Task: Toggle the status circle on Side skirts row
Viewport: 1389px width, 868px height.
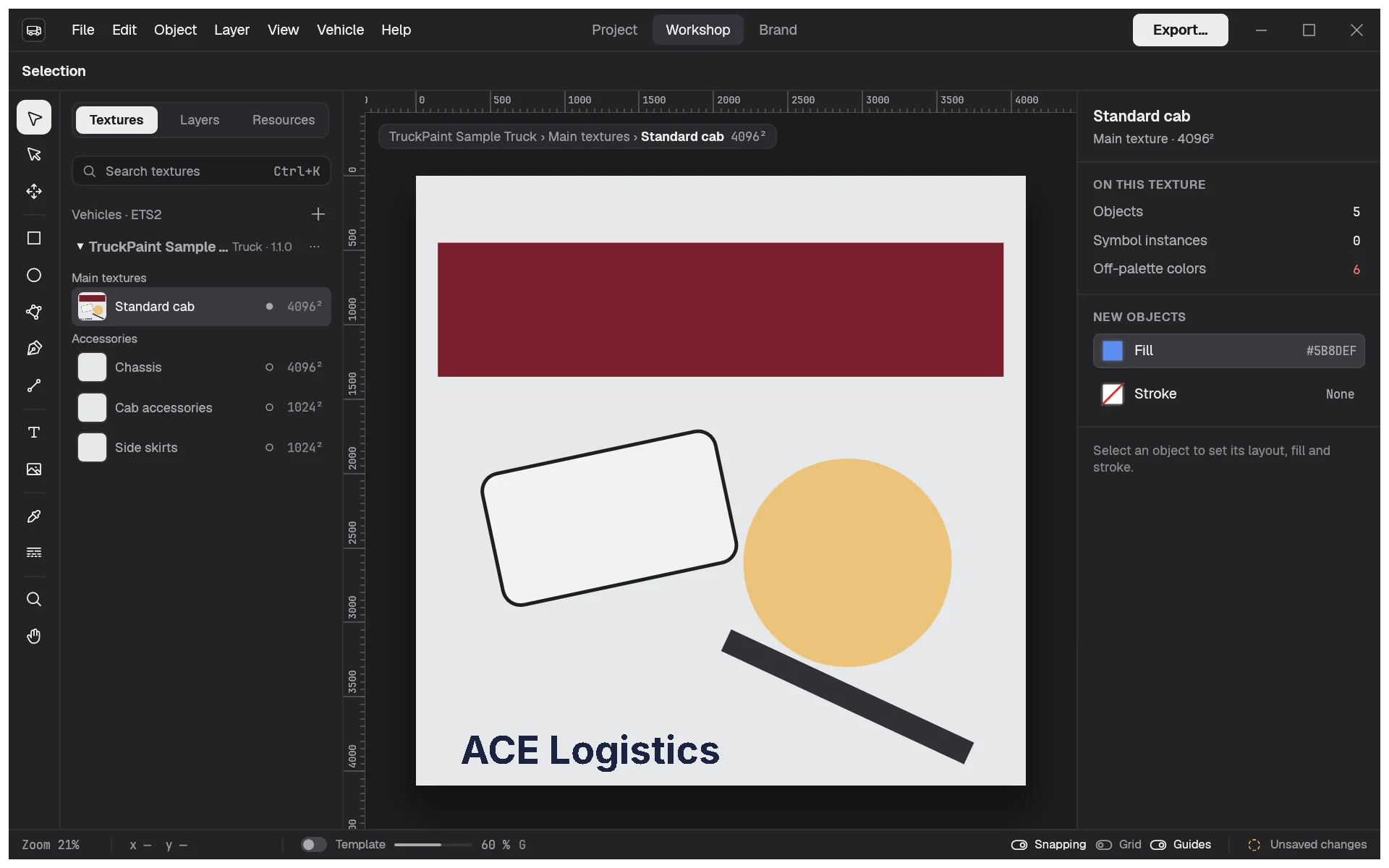Action: point(269,448)
